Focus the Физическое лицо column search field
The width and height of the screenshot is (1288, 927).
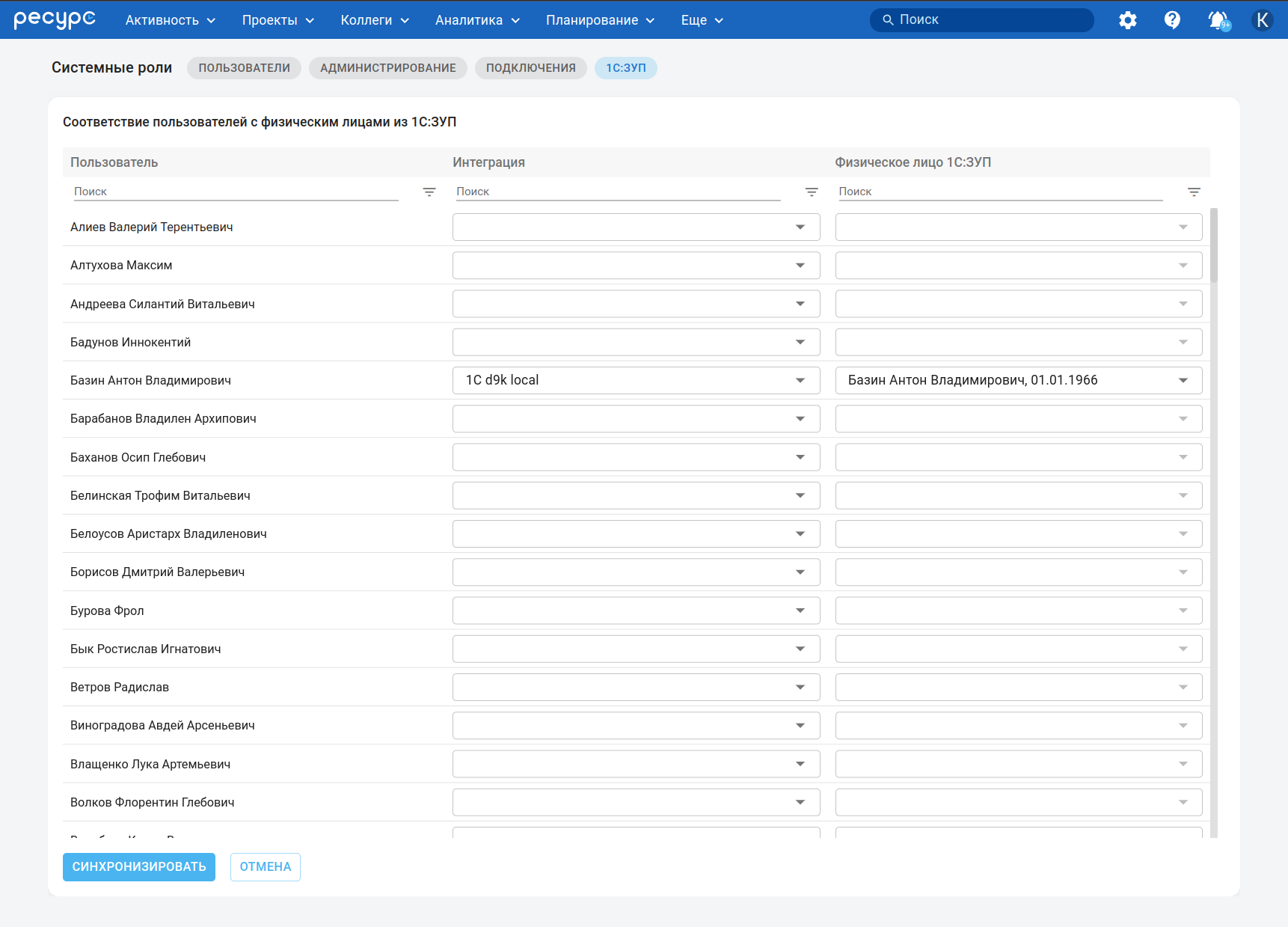click(1000, 192)
